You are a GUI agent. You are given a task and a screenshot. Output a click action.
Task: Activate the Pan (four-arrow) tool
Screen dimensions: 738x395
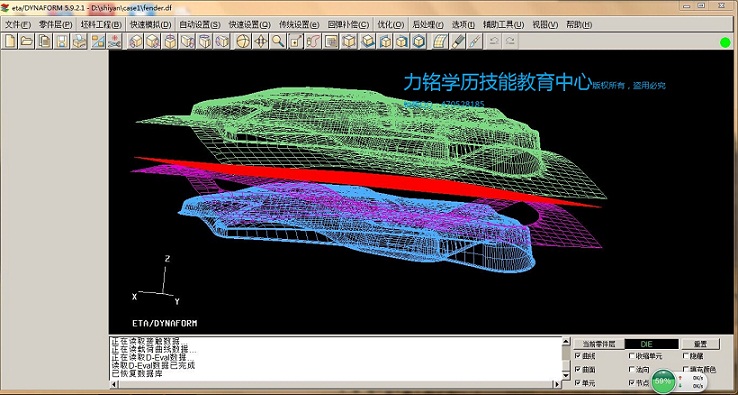(x=260, y=41)
